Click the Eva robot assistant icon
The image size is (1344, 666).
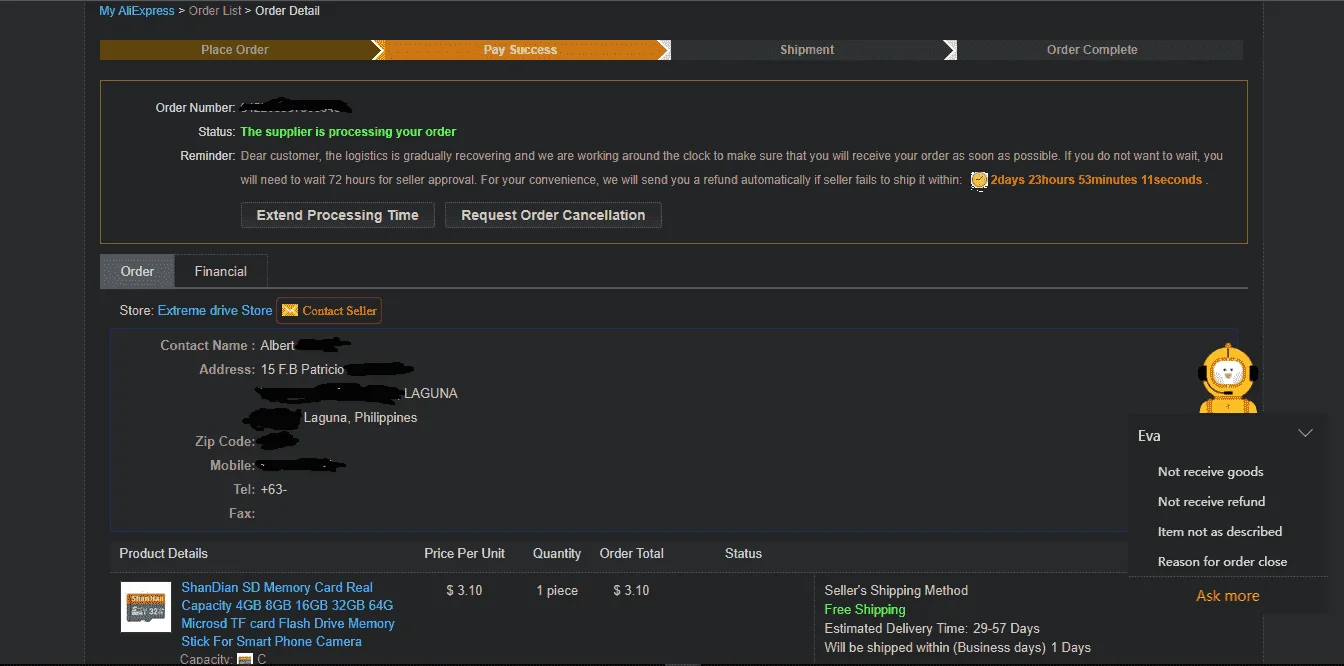(x=1227, y=378)
